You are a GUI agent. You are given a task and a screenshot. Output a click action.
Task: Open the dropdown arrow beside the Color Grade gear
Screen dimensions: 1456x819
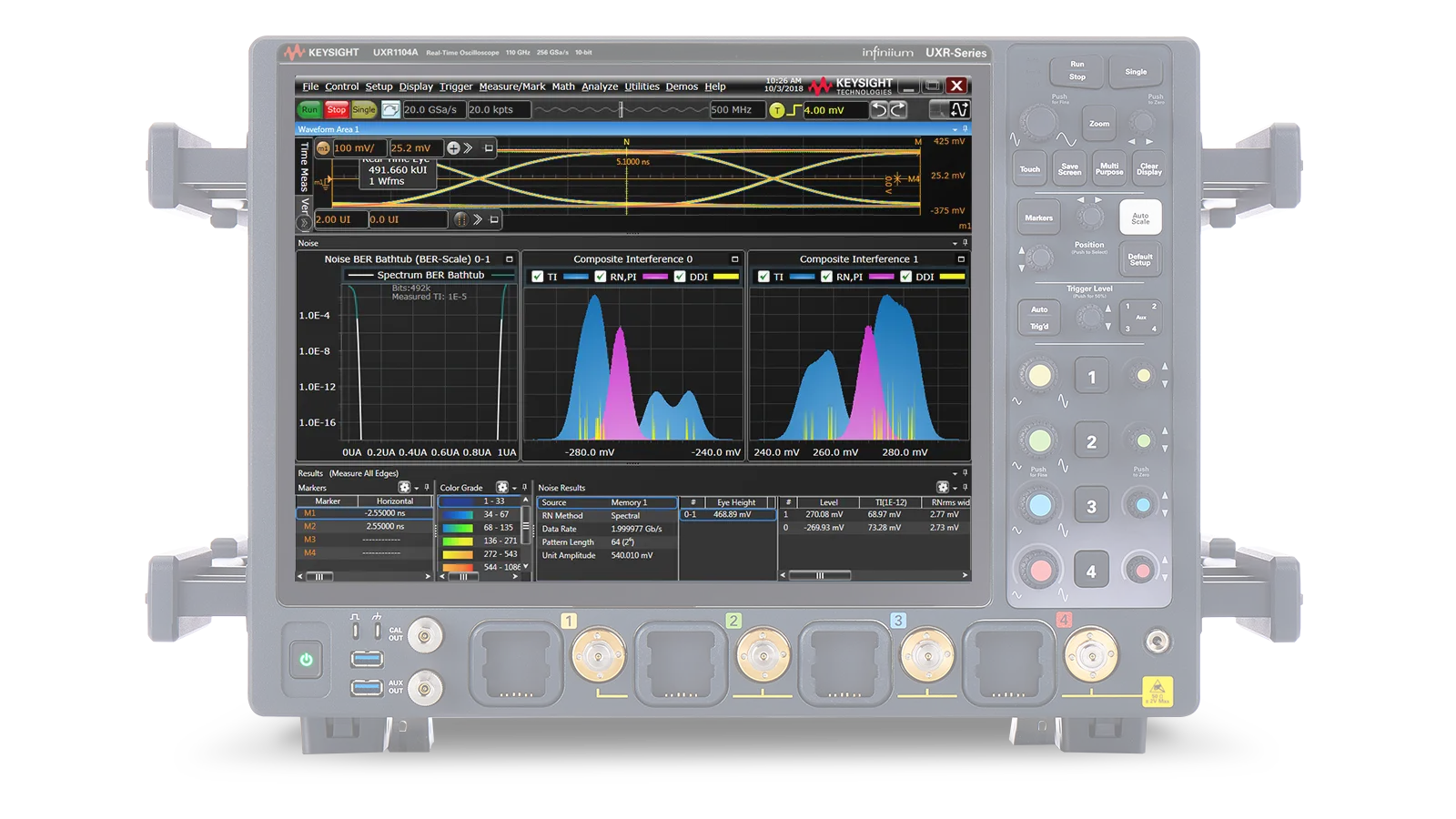point(514,489)
